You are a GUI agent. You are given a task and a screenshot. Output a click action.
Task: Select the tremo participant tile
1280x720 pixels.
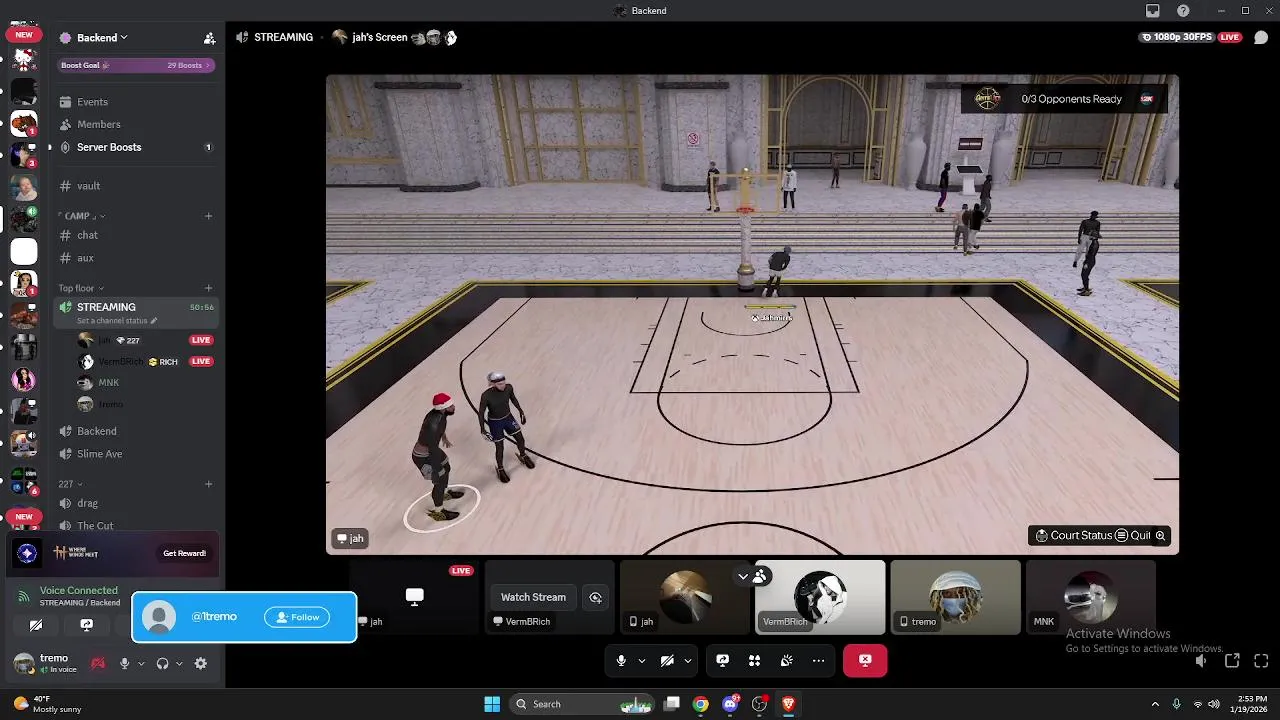[x=955, y=597]
